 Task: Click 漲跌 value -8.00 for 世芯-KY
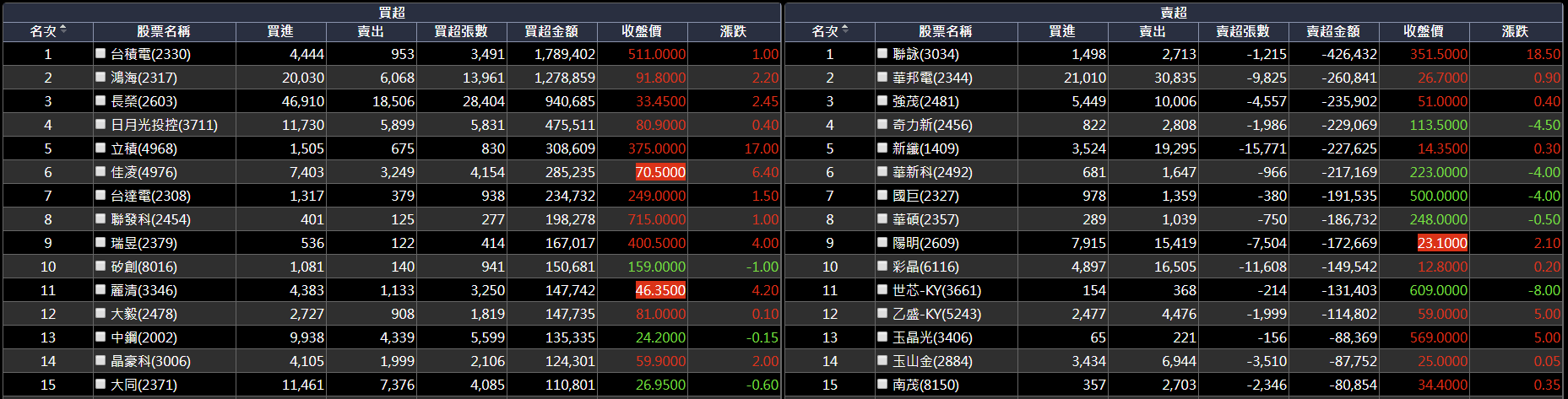(x=1544, y=290)
